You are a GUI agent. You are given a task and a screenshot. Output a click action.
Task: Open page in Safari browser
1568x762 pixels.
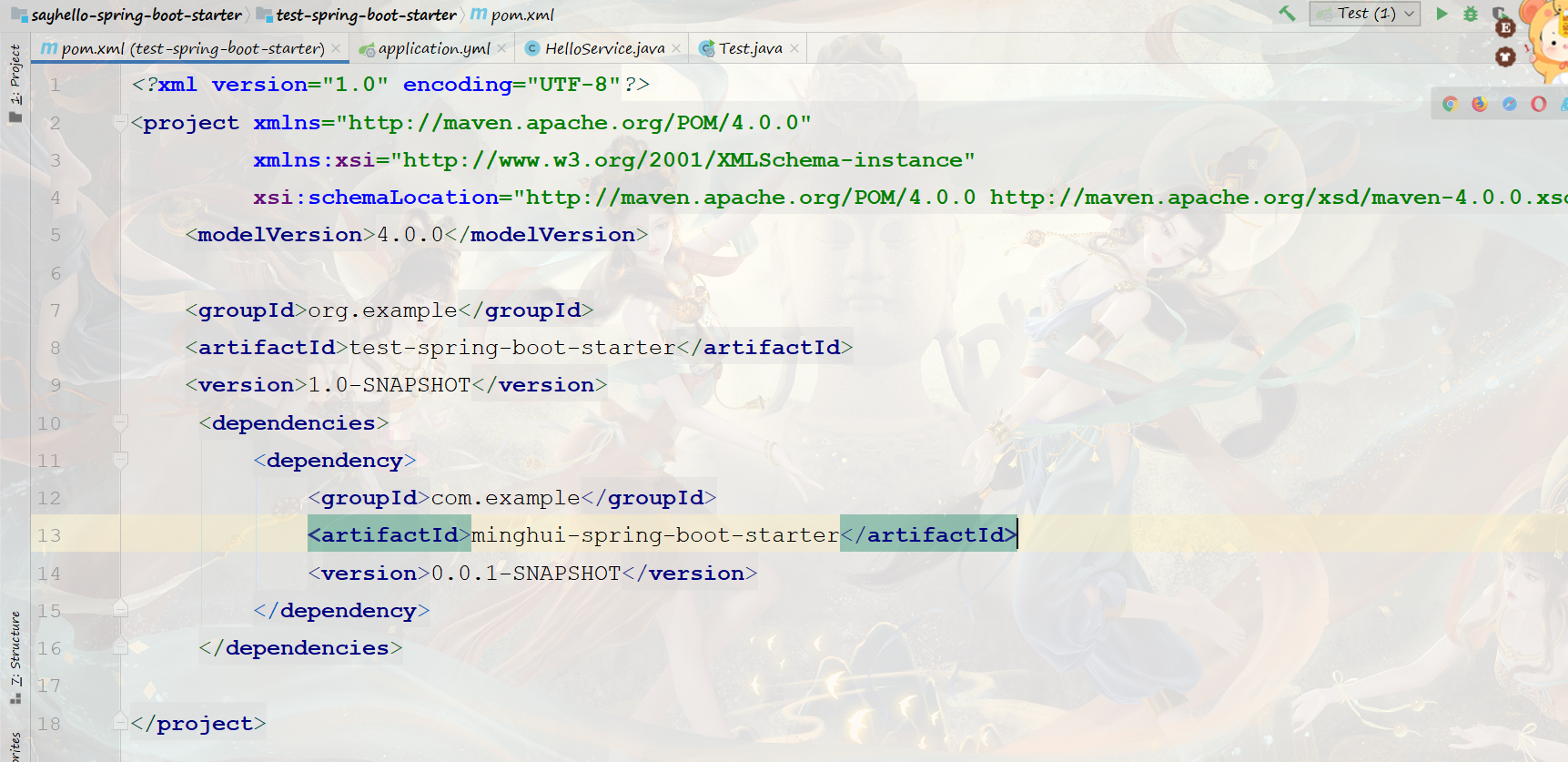pos(1510,104)
